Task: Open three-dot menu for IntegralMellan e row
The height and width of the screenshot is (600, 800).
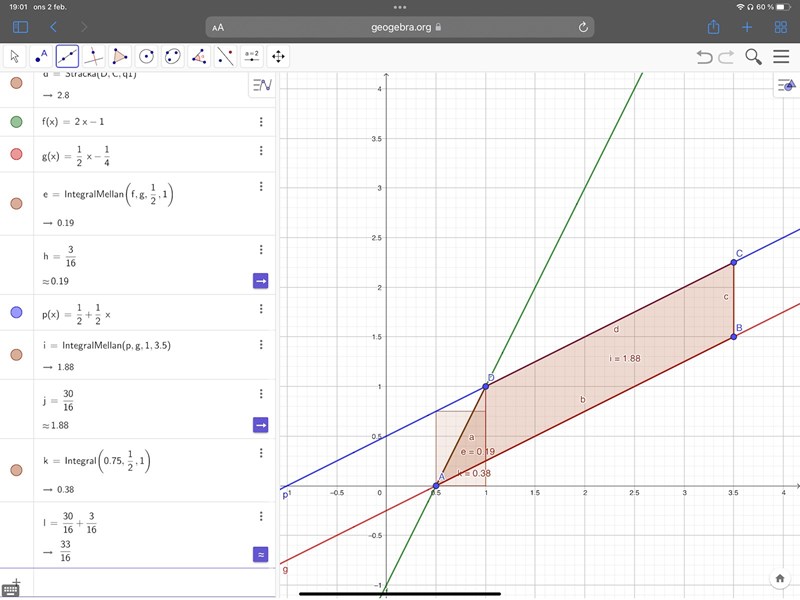Action: (261, 186)
